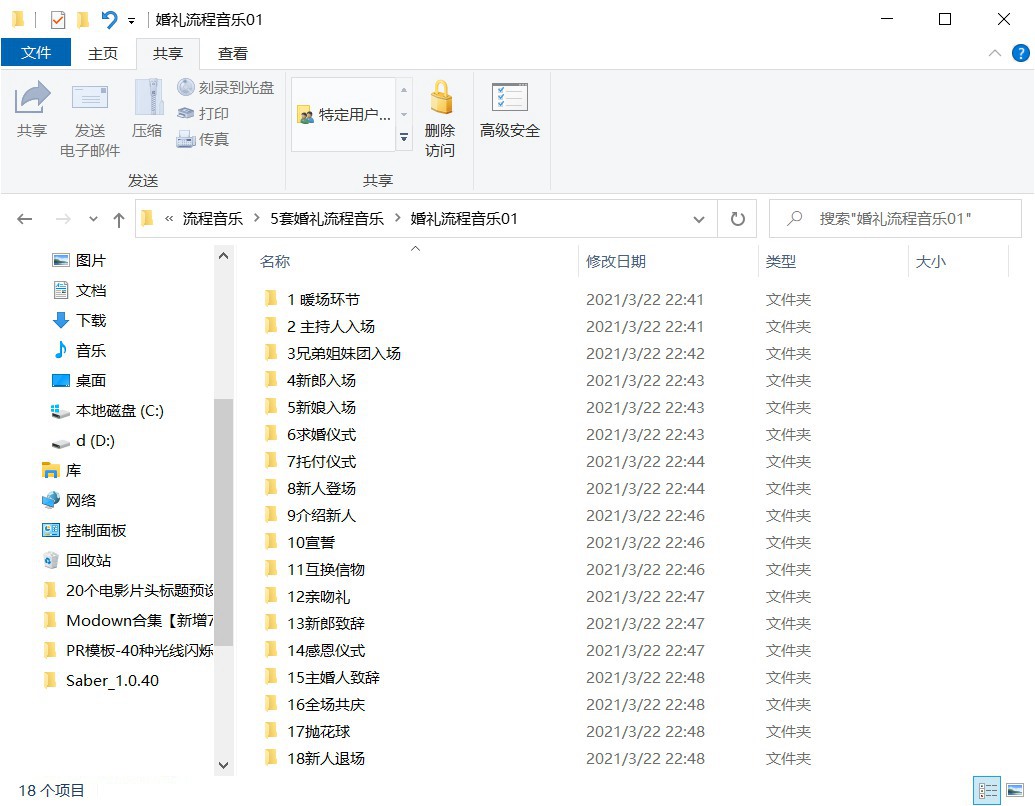Click Remove access (删除访问) lock icon

click(440, 98)
